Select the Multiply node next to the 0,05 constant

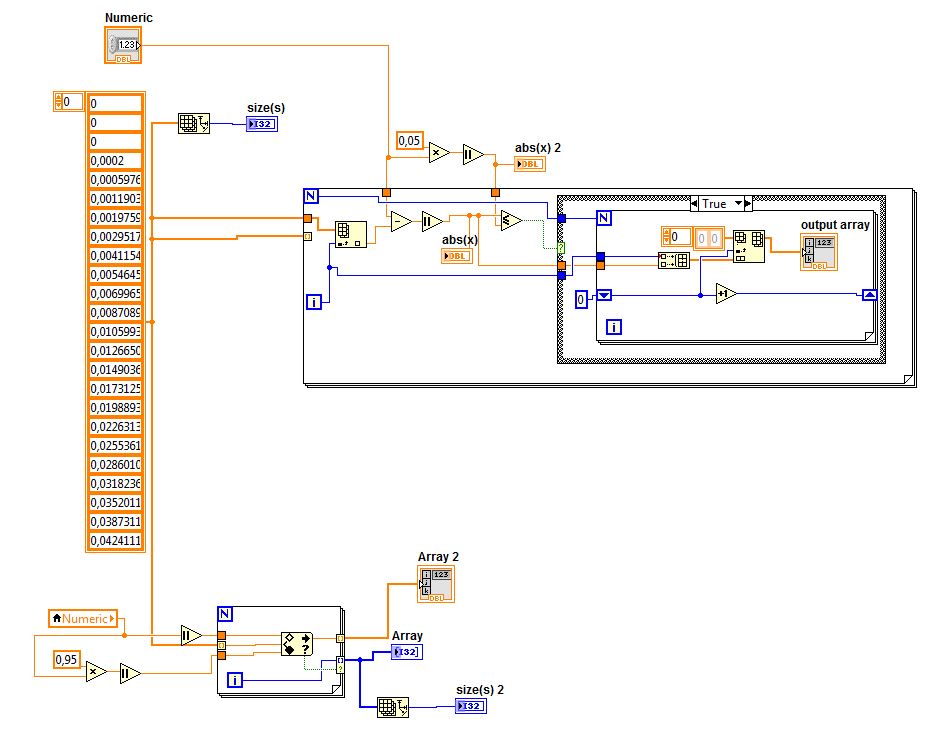(440, 153)
